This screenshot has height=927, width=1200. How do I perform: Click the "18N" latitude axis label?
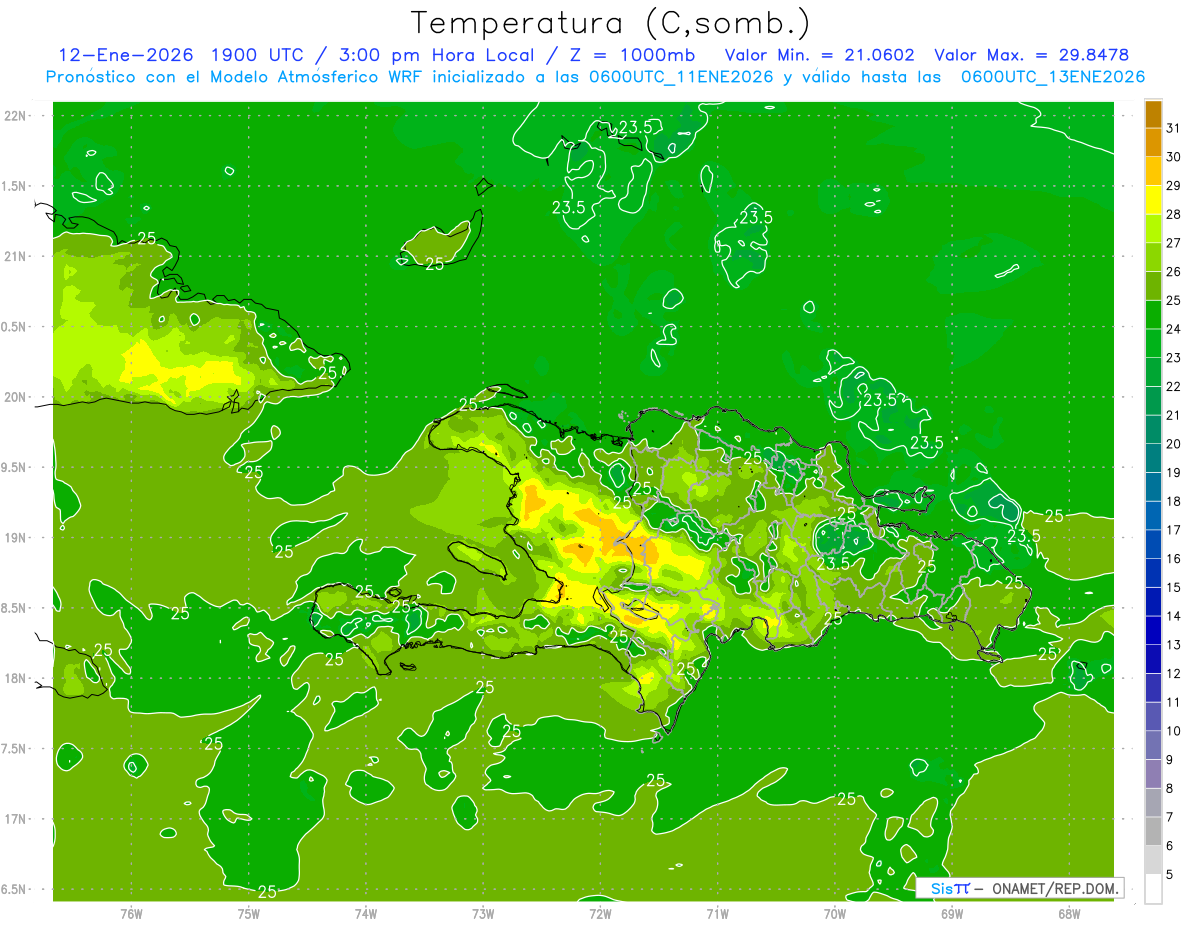(15, 678)
